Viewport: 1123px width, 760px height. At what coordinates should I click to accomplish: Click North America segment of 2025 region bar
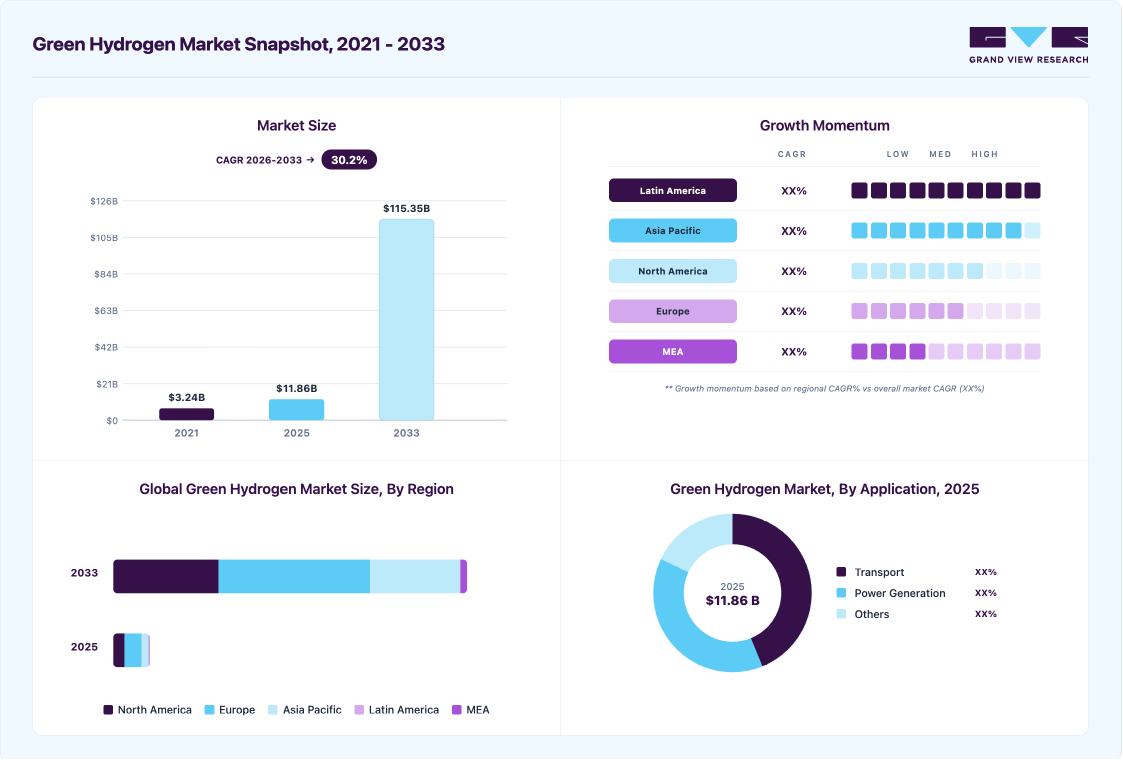pyautogui.click(x=119, y=650)
